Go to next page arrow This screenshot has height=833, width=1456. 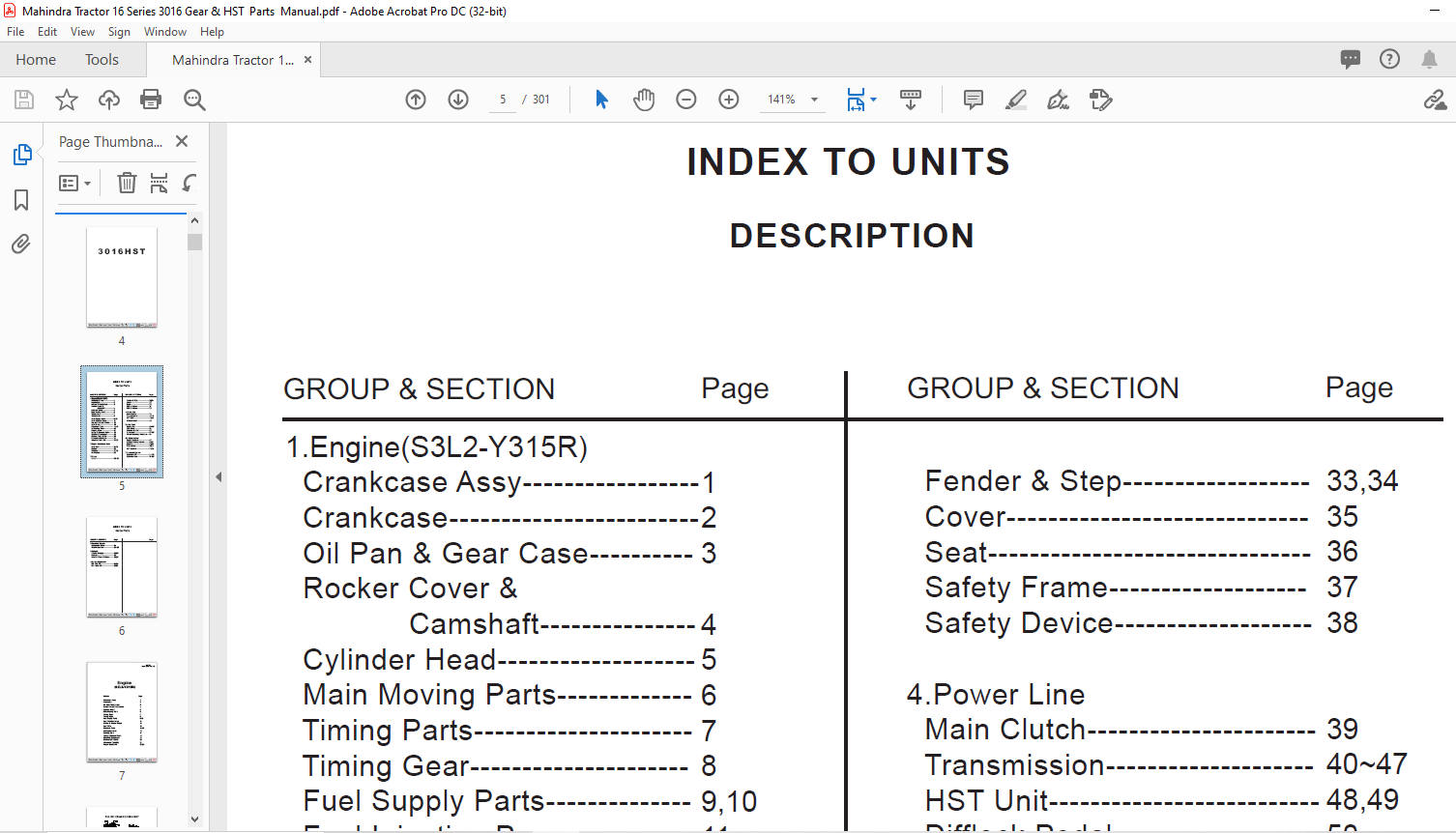[x=458, y=100]
